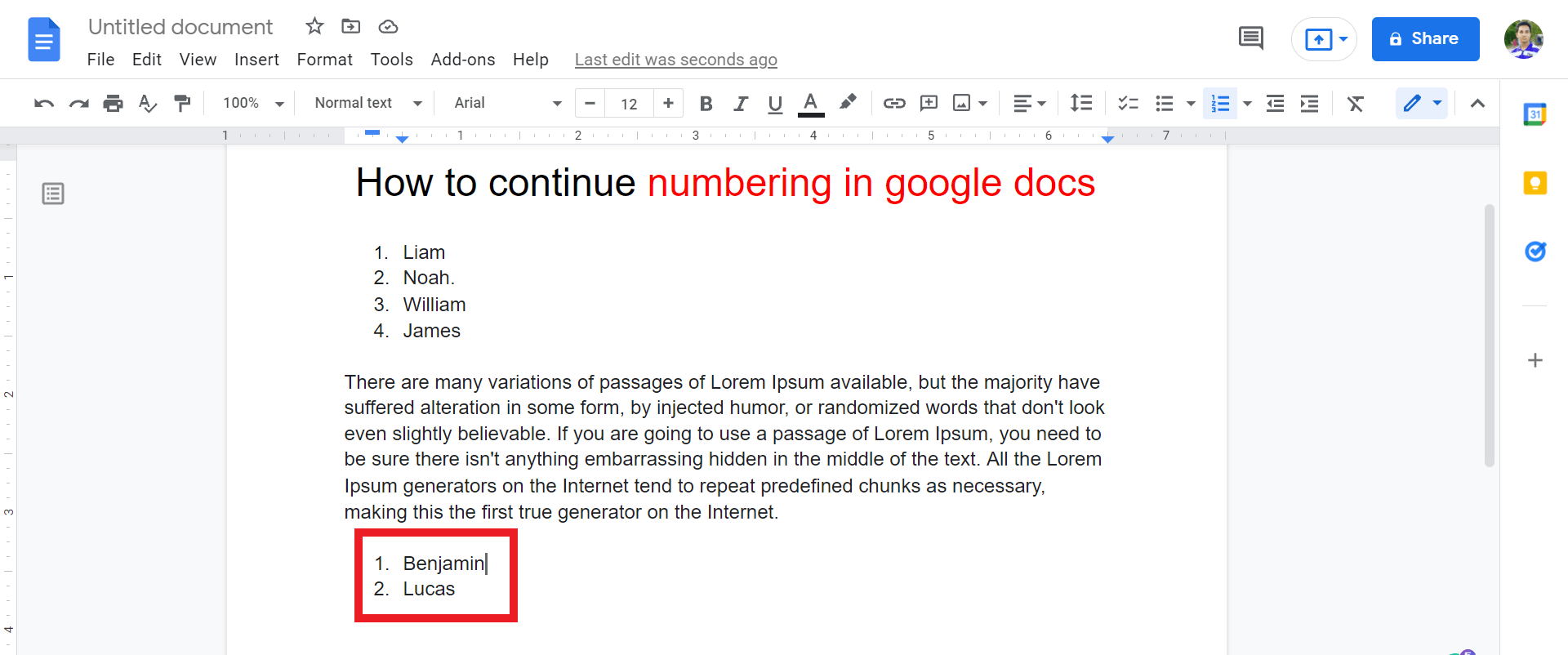The width and height of the screenshot is (1568, 655).
Task: Open the text color picker
Action: pos(810,104)
